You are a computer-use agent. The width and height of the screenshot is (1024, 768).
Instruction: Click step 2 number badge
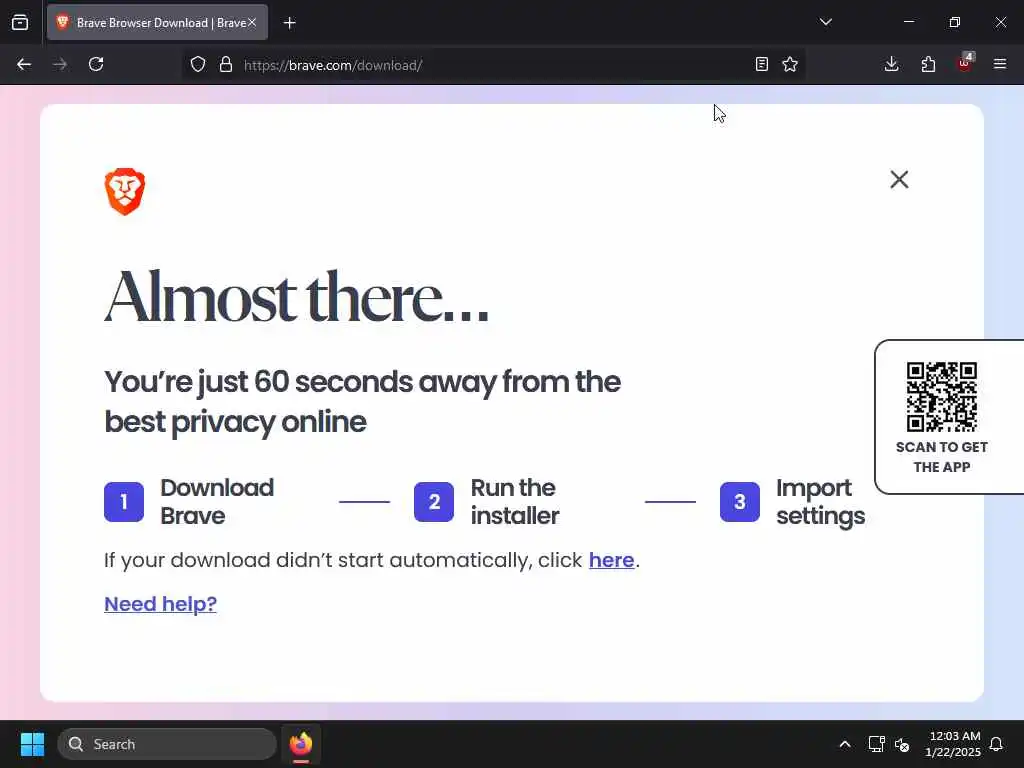click(x=434, y=502)
